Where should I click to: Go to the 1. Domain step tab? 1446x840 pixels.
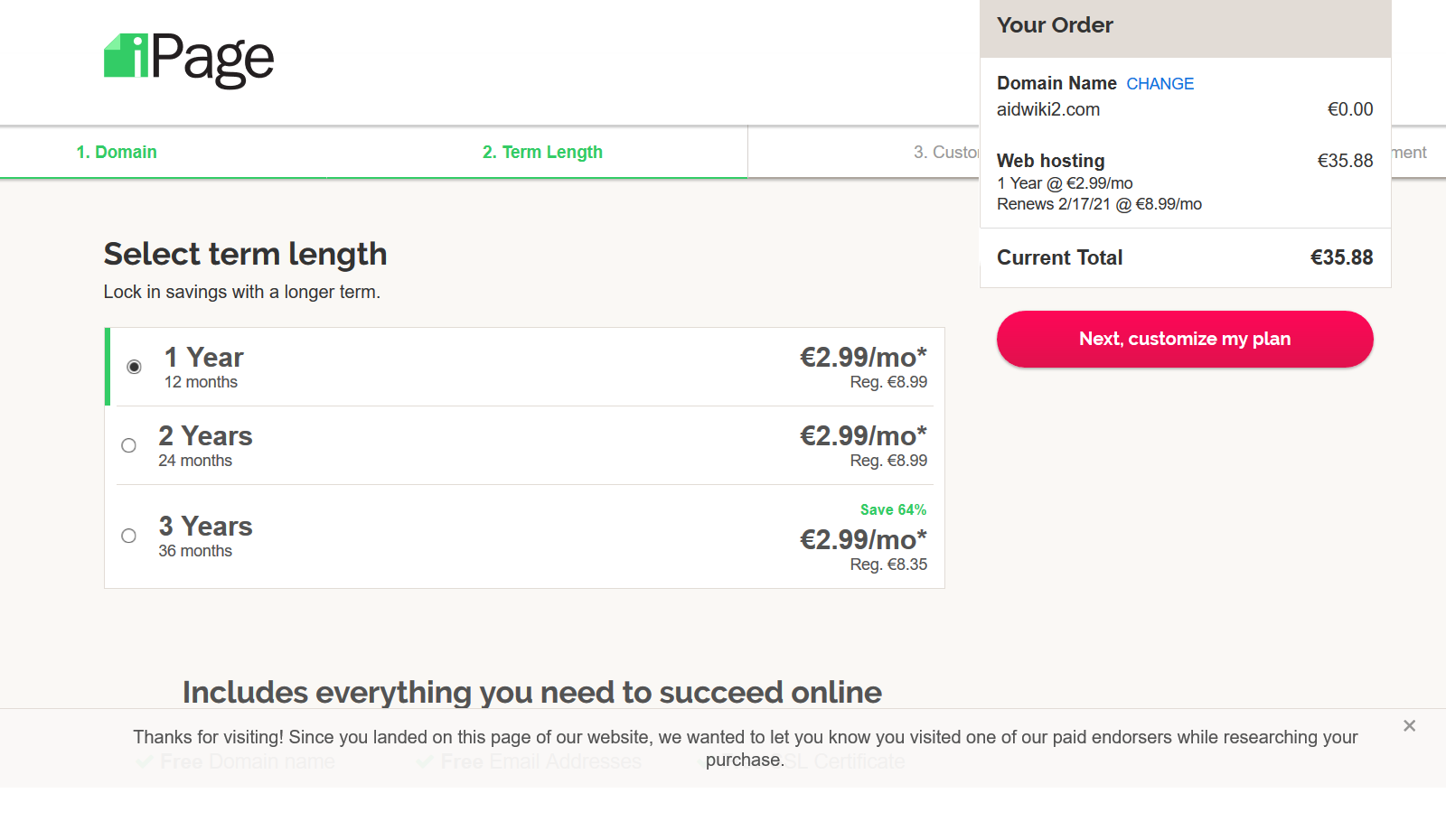pyautogui.click(x=117, y=153)
